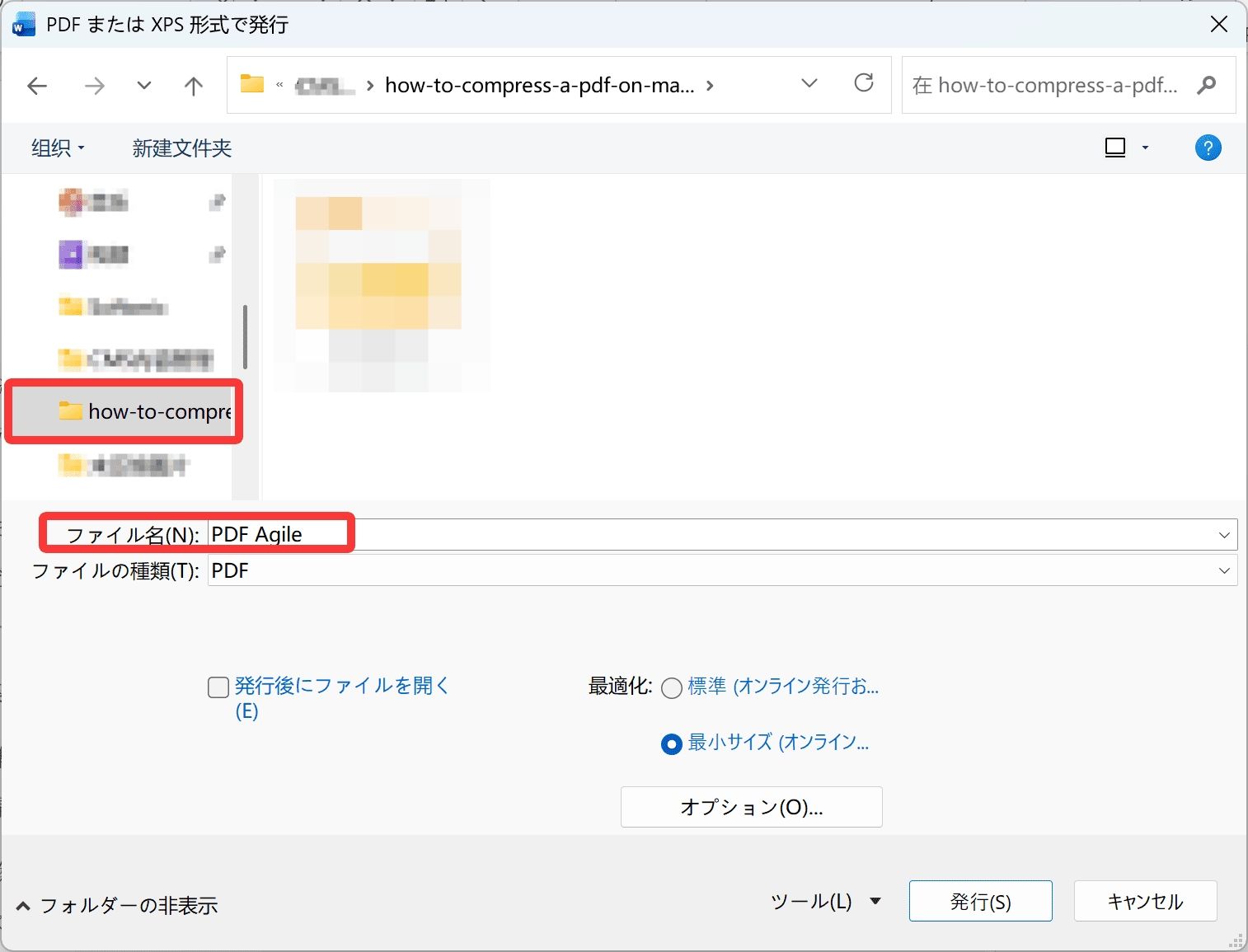Image resolution: width=1248 pixels, height=952 pixels.
Task: Select the 最小サイズ radio button
Action: (672, 743)
